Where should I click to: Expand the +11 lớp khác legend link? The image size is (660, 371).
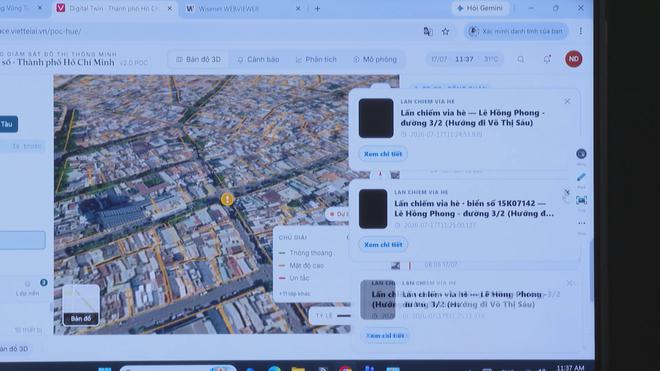pos(295,294)
